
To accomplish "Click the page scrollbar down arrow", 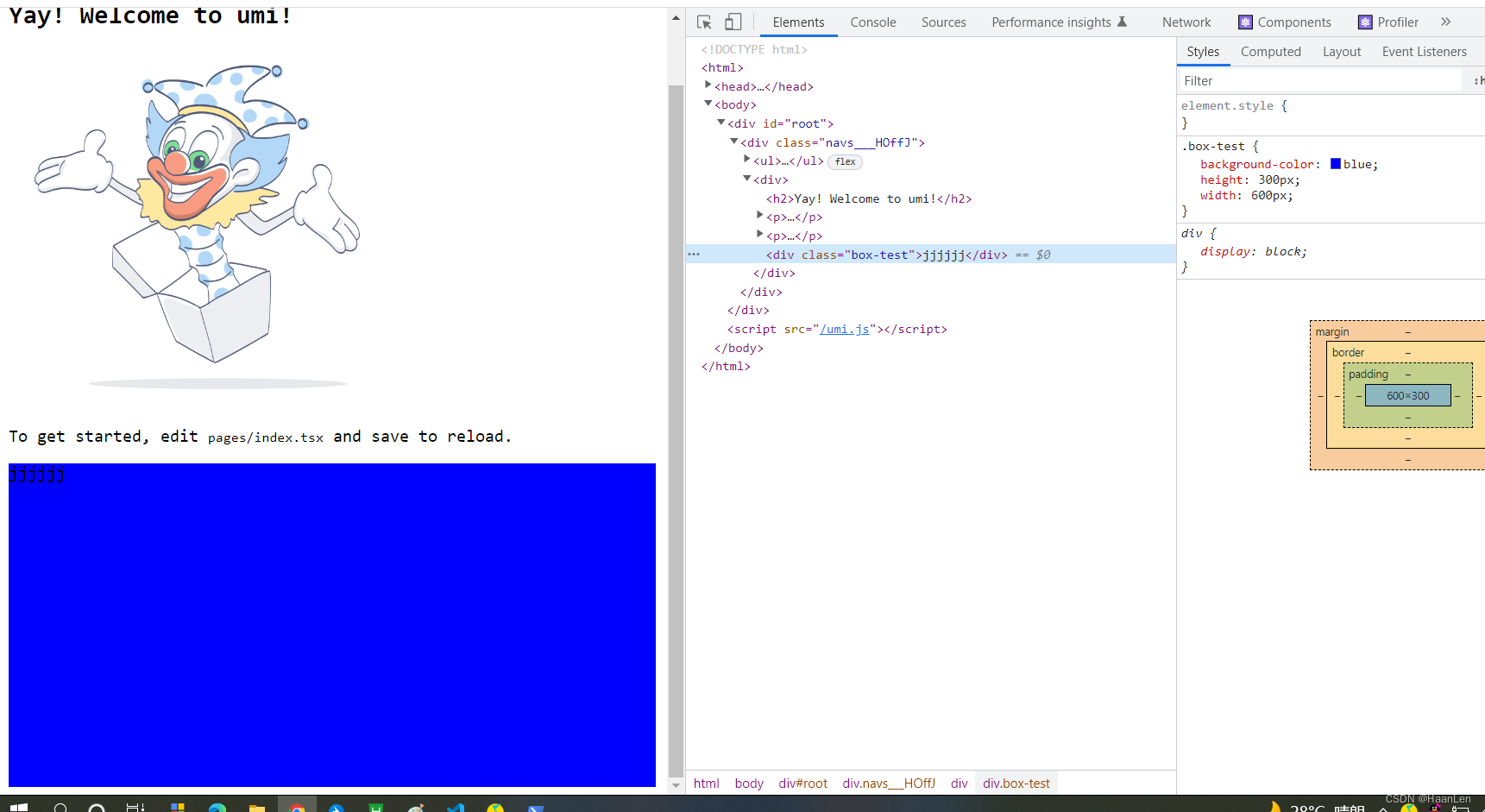I will pos(676,786).
